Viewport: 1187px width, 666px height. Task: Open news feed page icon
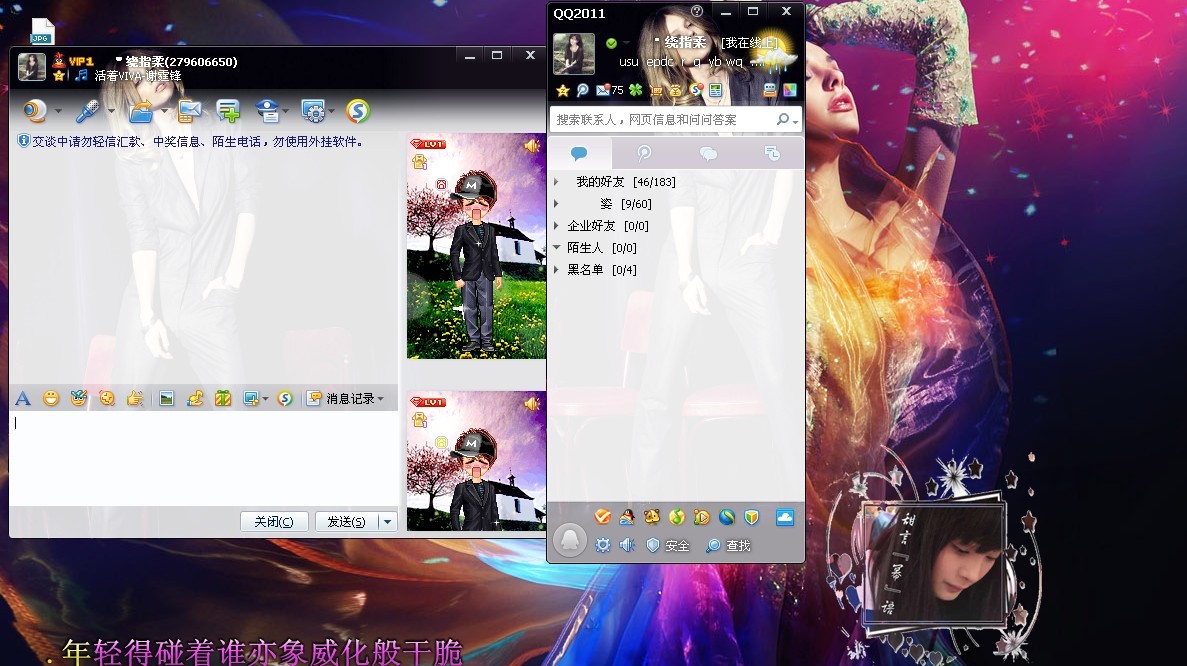click(715, 91)
